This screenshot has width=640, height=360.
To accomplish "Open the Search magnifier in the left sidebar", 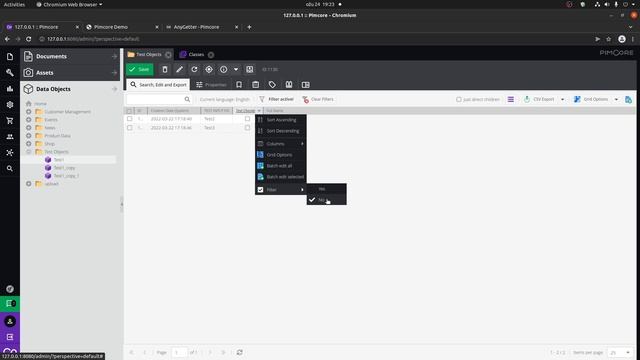I will click(10, 168).
